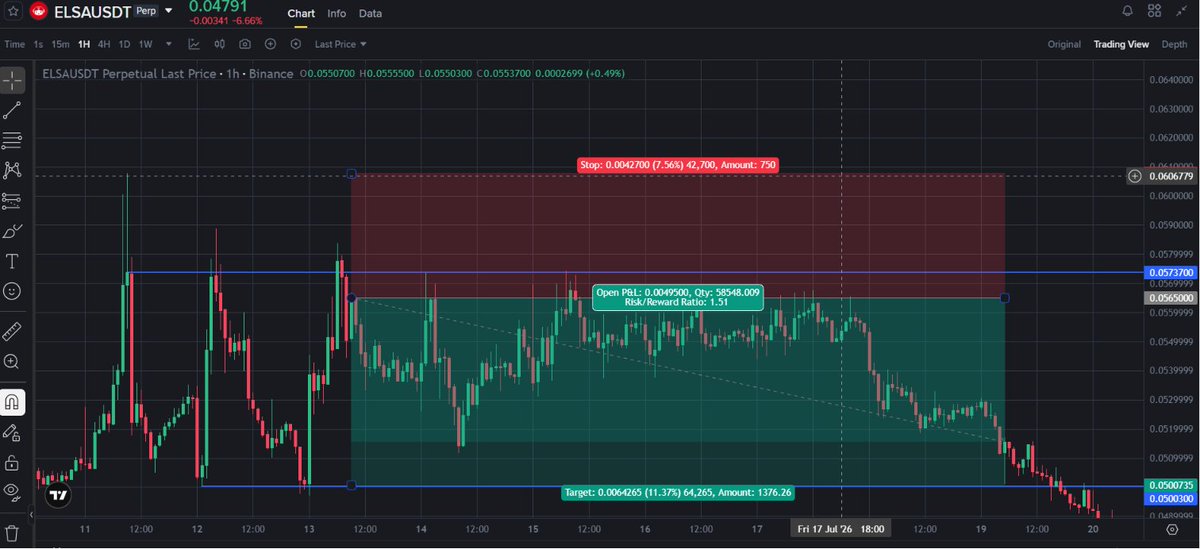
Task: Select the 1W timeframe
Action: click(x=146, y=44)
